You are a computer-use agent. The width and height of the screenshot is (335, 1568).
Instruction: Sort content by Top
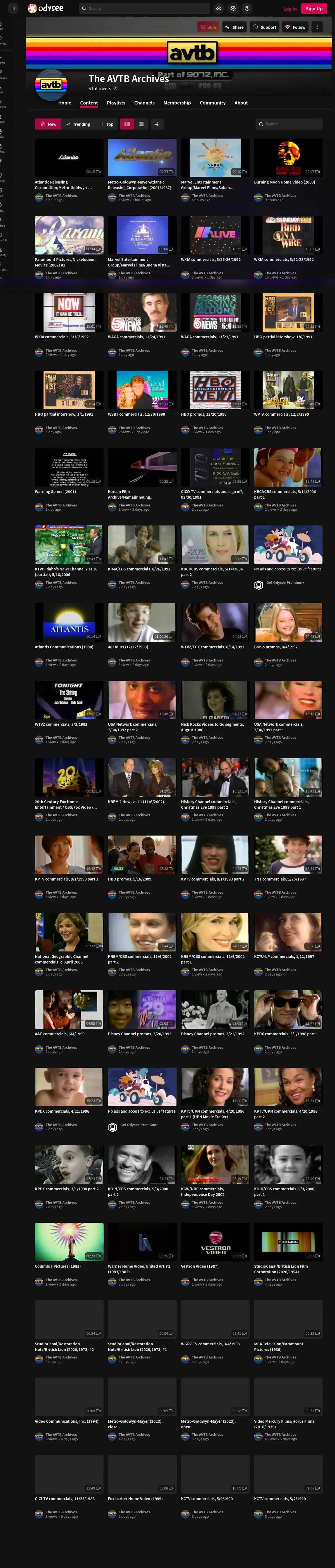tap(106, 124)
